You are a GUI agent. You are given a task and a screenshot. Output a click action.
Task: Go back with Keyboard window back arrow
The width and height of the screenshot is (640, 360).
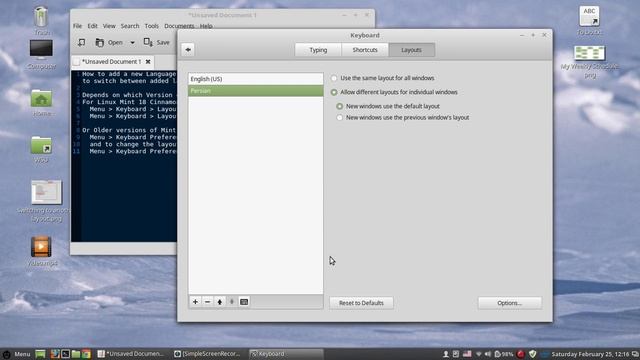188,50
